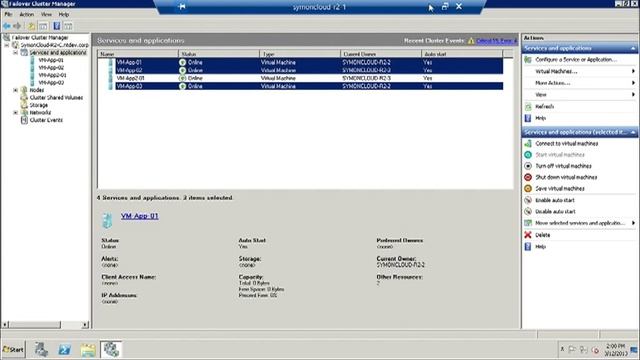Click the Connect to virtual machines icon
Screen dimensions: 640x360
pyautogui.click(x=528, y=144)
